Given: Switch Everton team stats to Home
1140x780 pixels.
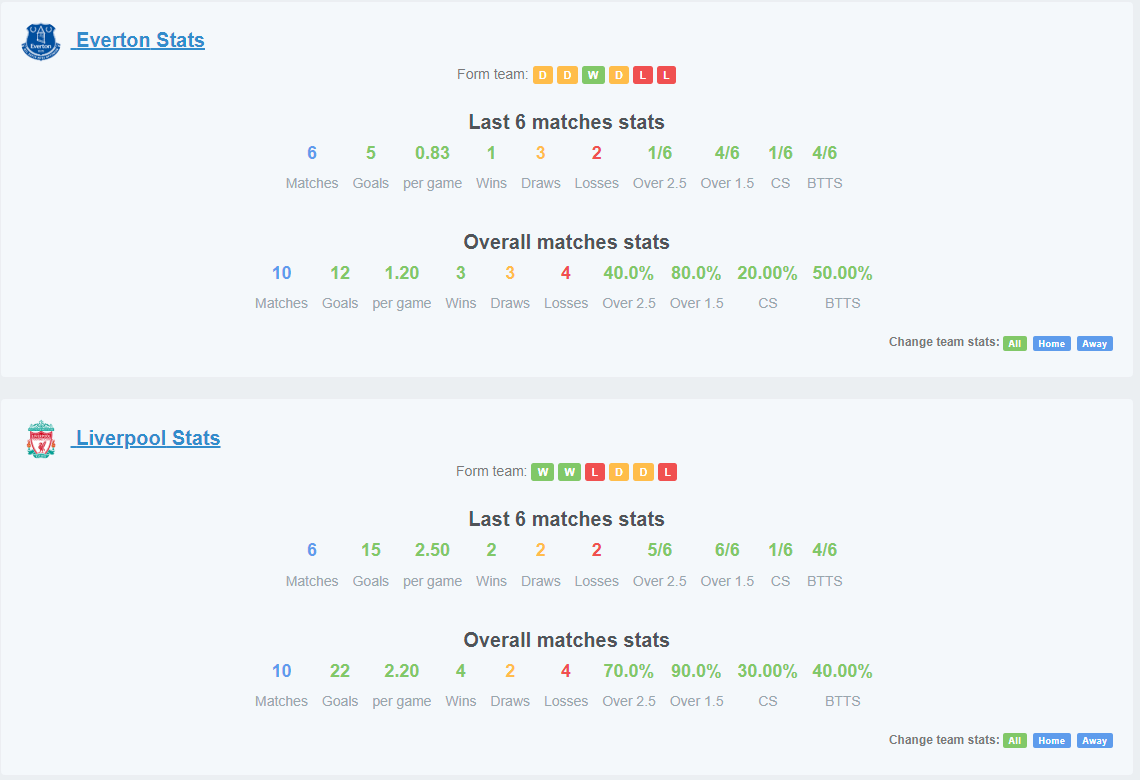Looking at the screenshot, I should coord(1051,344).
